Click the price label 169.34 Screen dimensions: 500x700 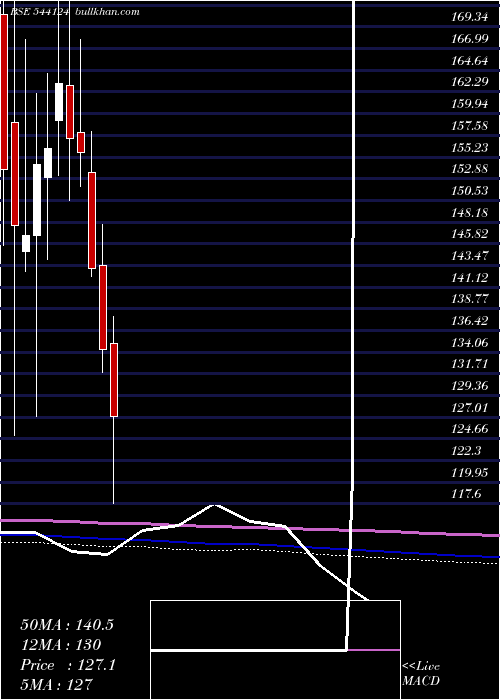(468, 17)
